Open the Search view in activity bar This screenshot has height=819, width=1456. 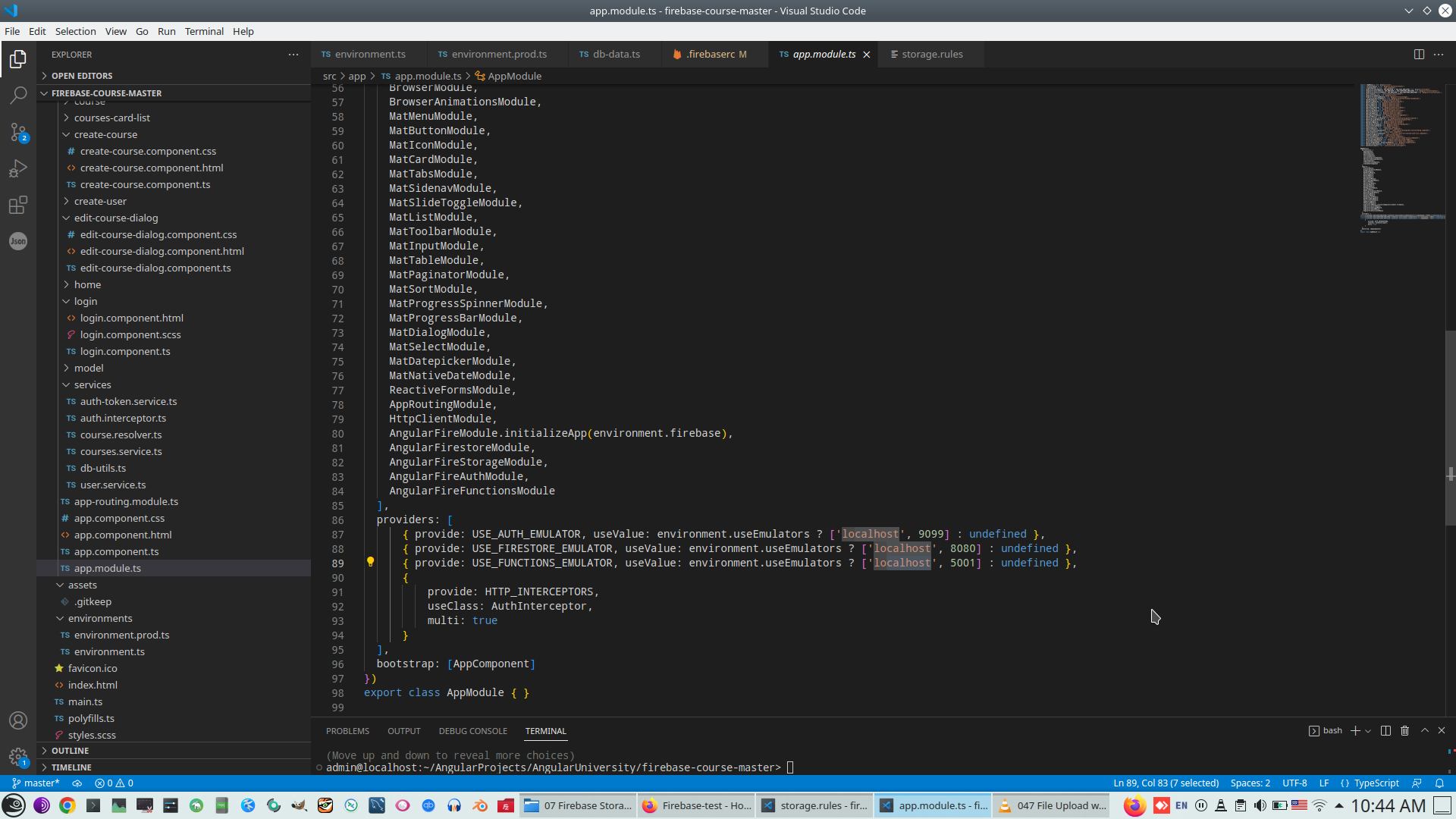[x=18, y=96]
